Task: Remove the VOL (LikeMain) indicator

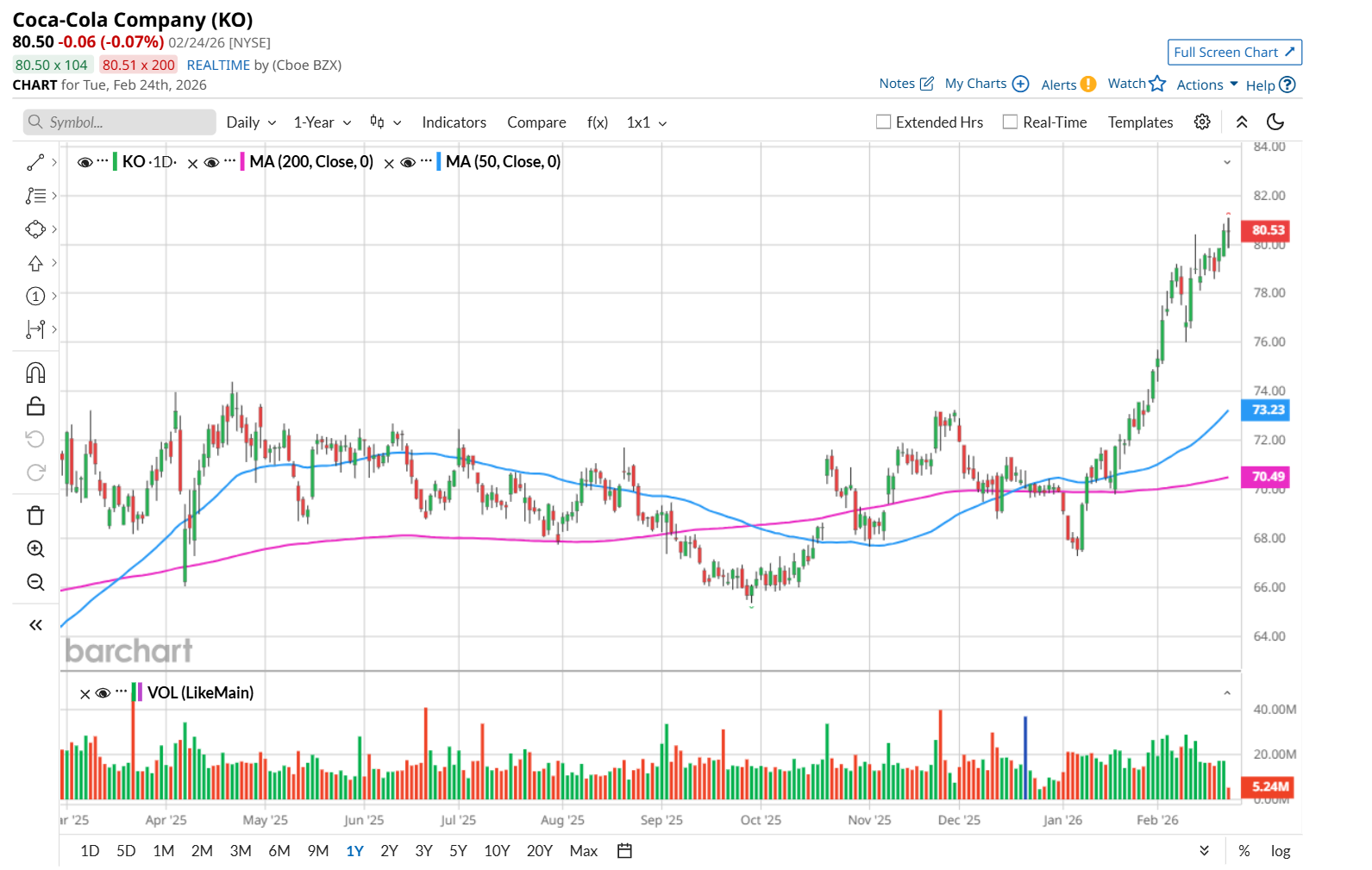Action: [85, 694]
